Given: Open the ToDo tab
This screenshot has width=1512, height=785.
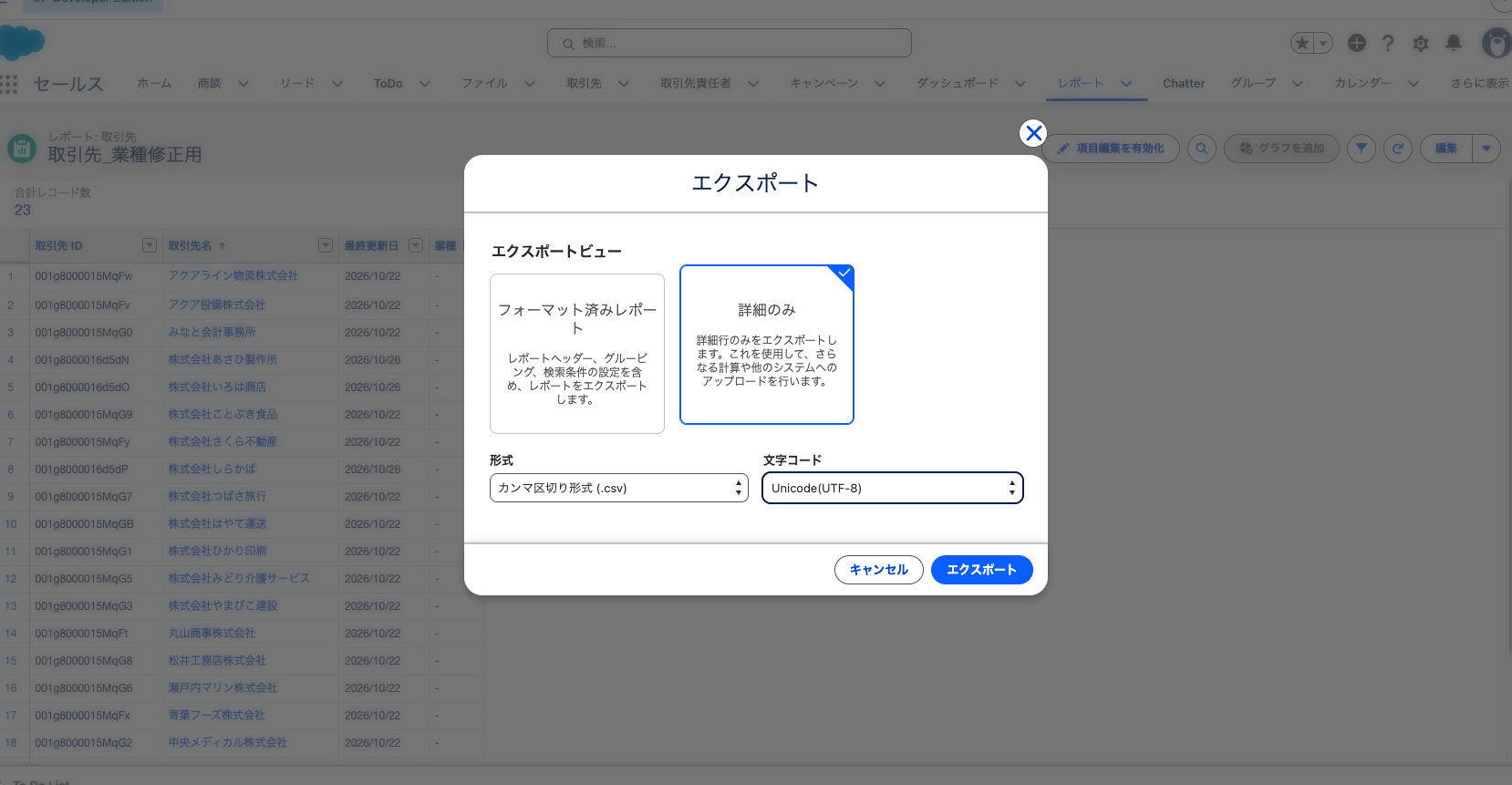Looking at the screenshot, I should click(x=388, y=83).
